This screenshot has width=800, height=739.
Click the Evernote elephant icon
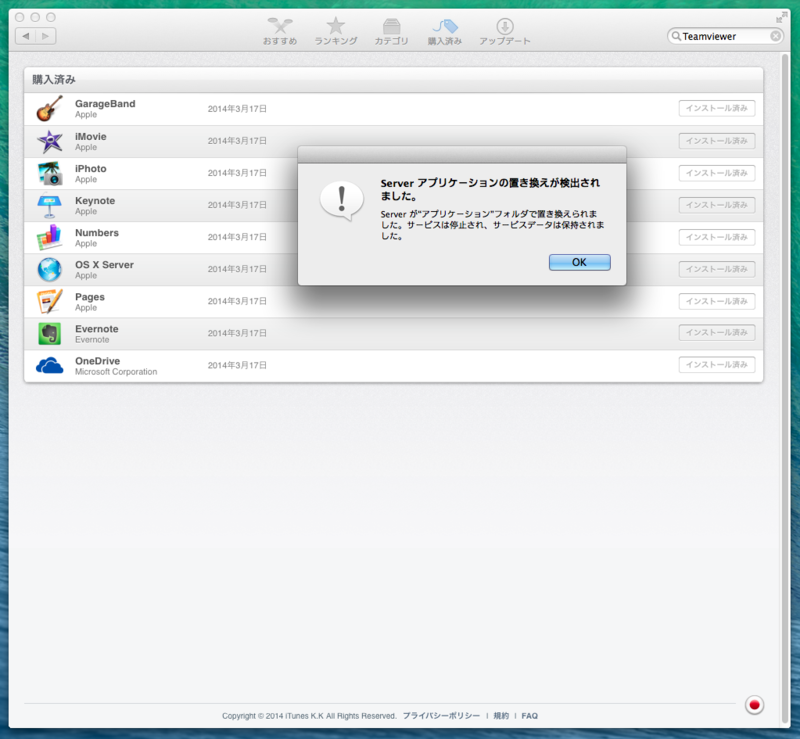(49, 334)
